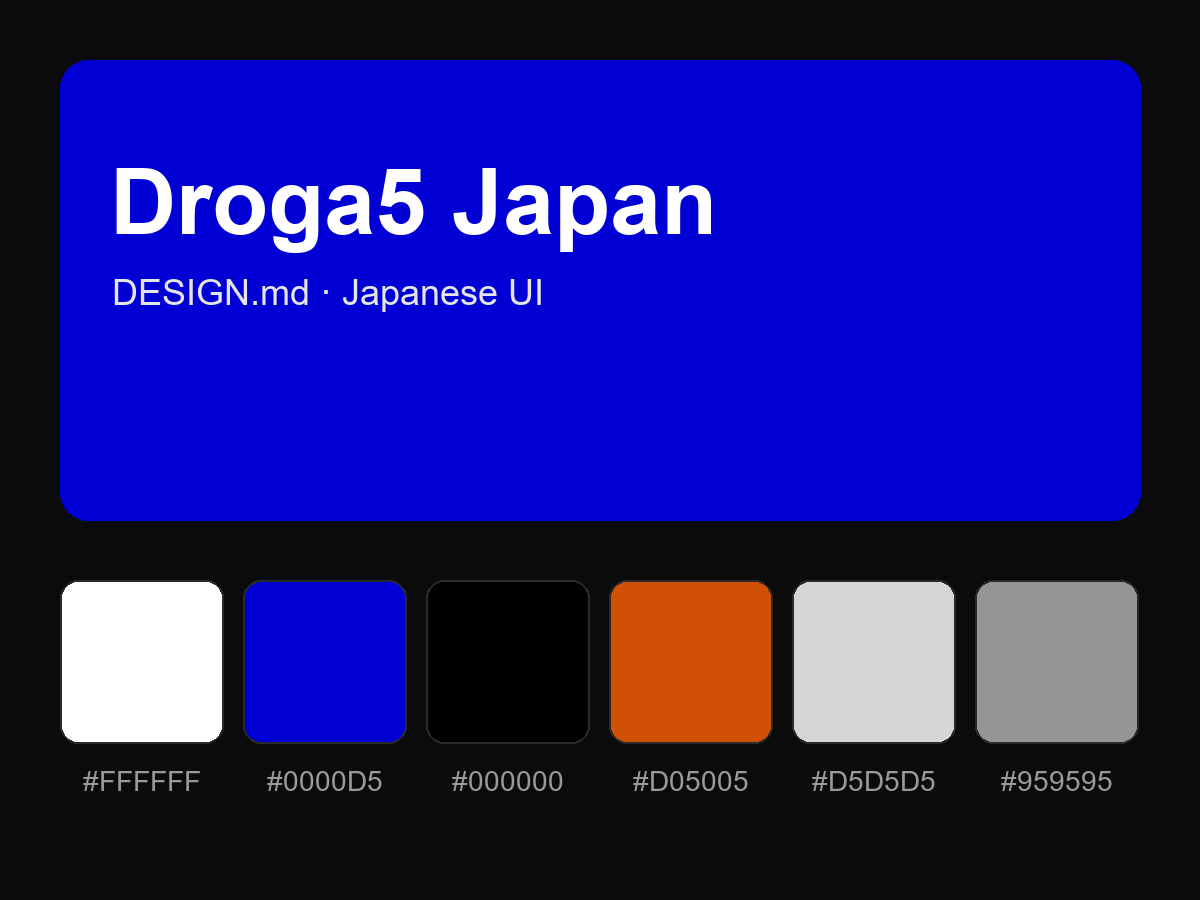Click the #000000 hex label
This screenshot has width=1200, height=900.
508,782
